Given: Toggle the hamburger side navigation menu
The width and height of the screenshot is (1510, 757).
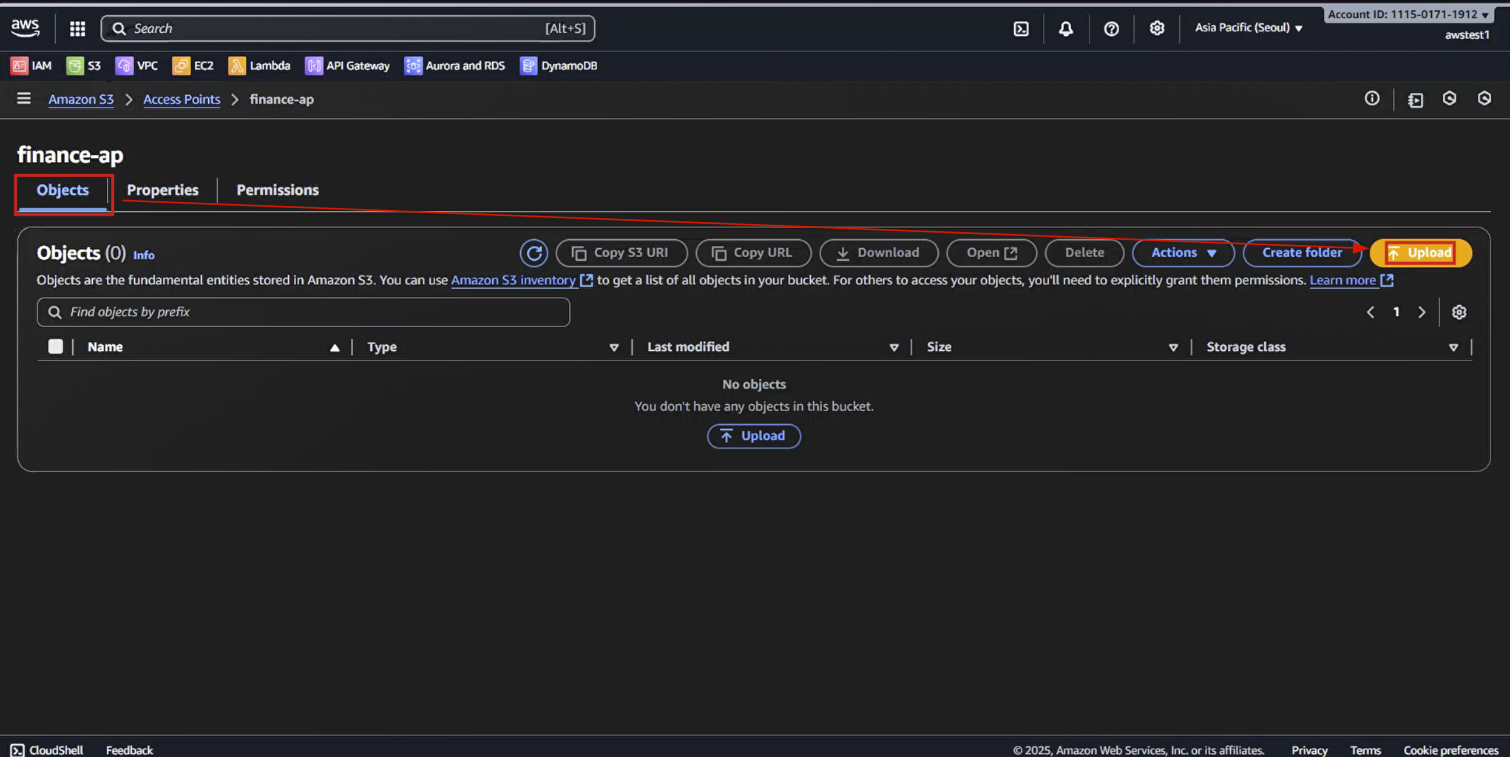Looking at the screenshot, I should click(24, 99).
